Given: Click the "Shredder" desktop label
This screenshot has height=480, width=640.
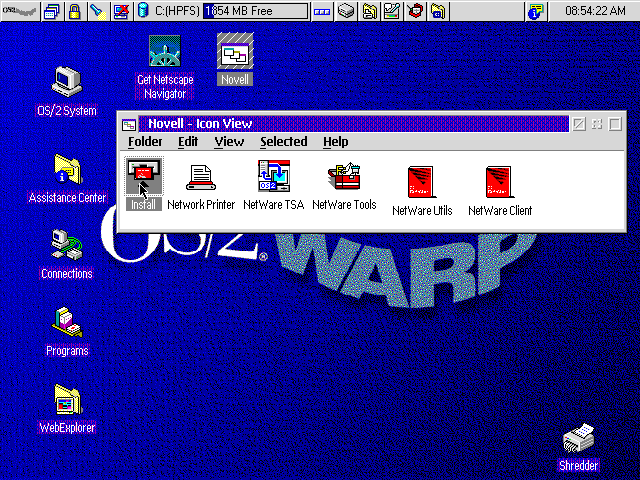Looking at the screenshot, I should pyautogui.click(x=578, y=465).
